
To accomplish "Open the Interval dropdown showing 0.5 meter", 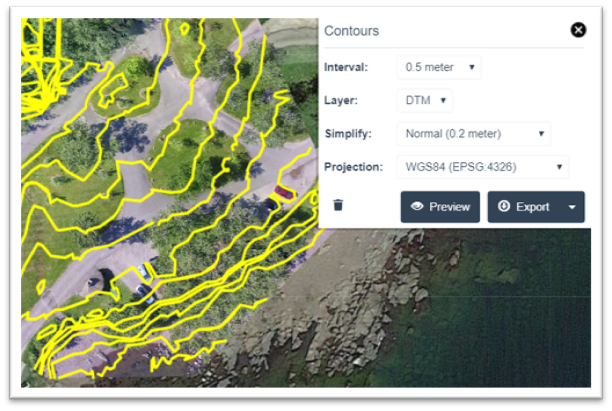I will click(438, 68).
